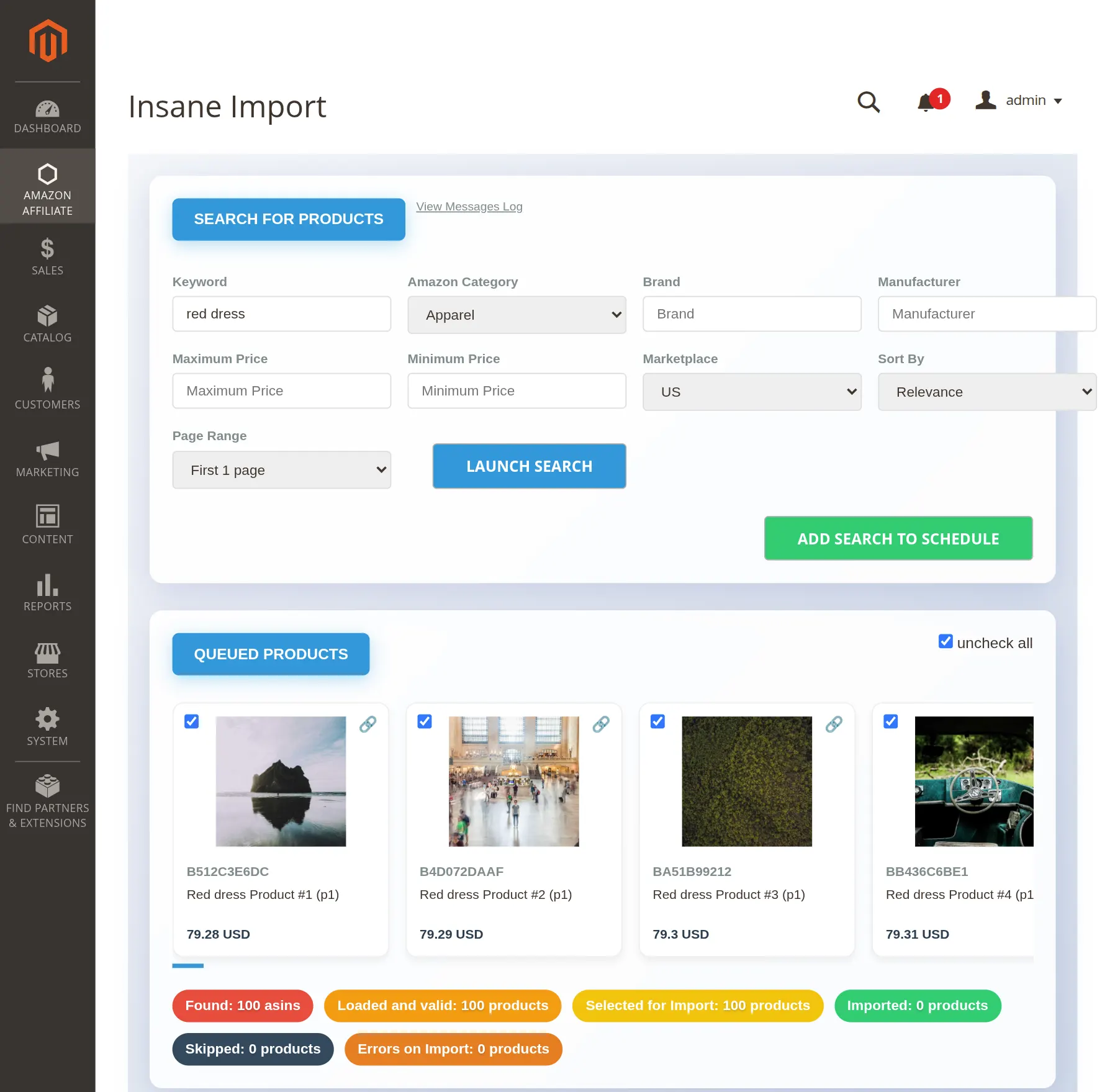Focus the Maximum Price input field
The height and width of the screenshot is (1092, 1110).
click(x=282, y=391)
